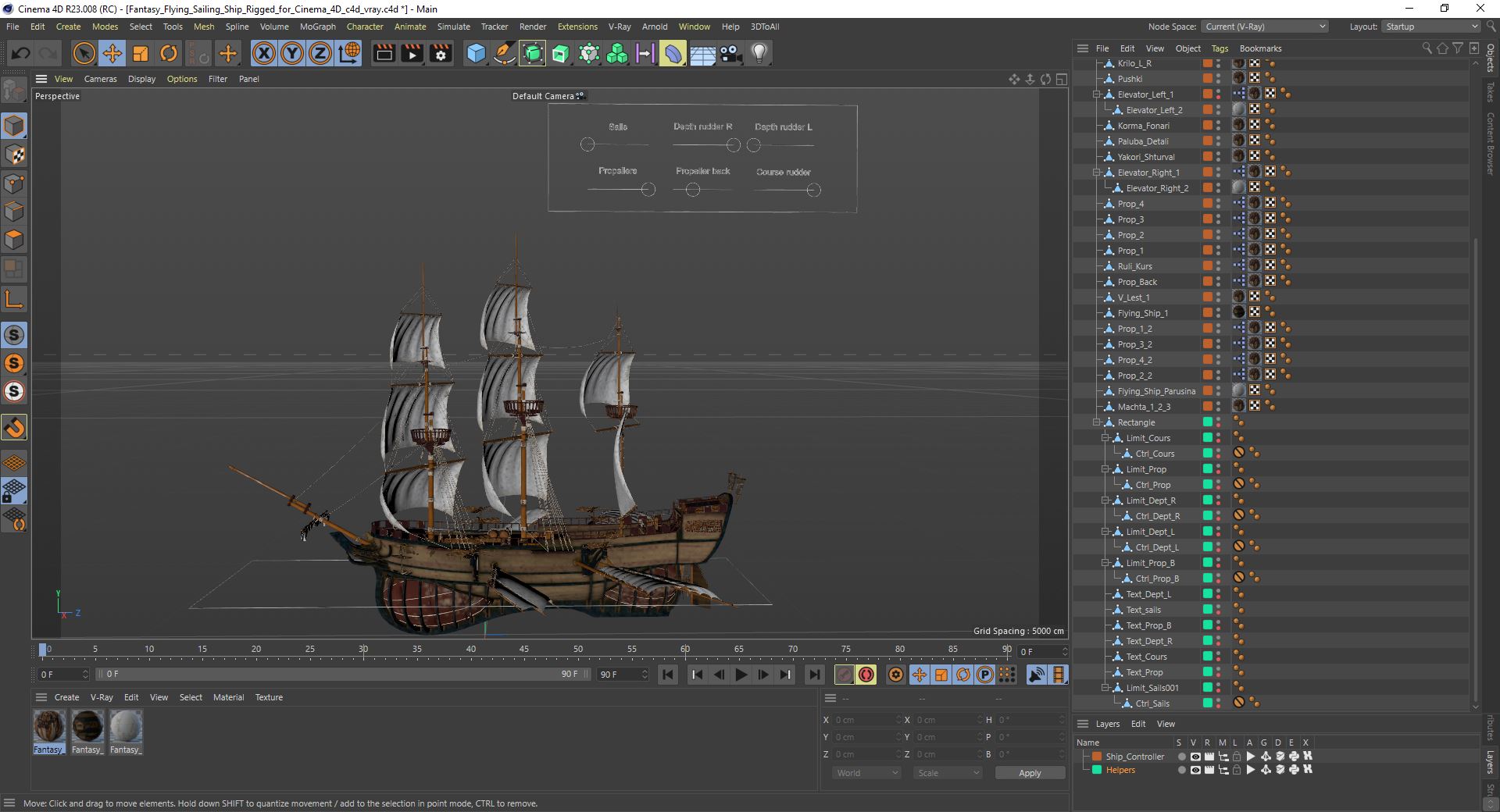Play the animation forward
The width and height of the screenshot is (1500, 812).
tap(741, 675)
